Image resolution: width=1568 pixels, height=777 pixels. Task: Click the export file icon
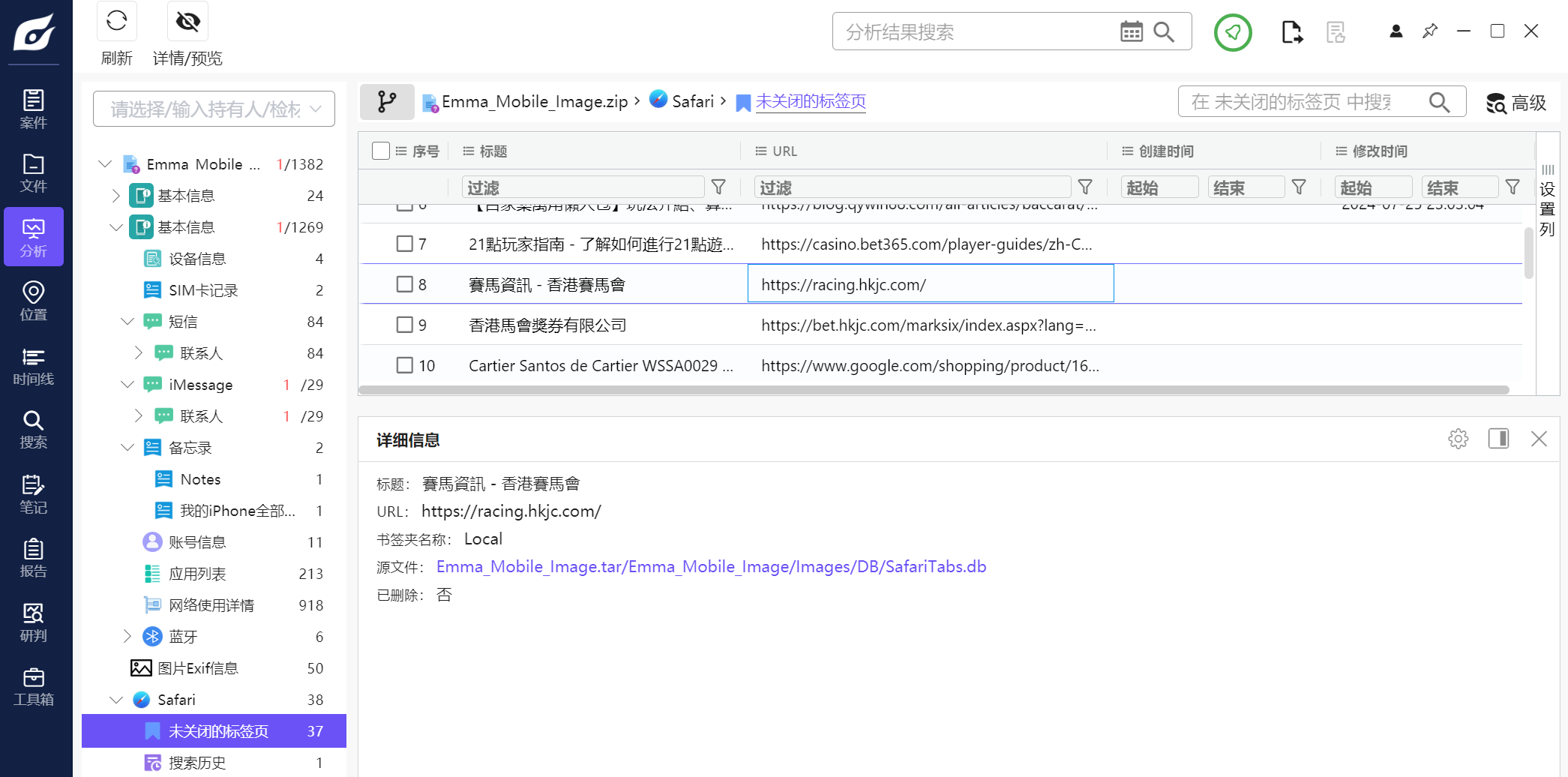(1291, 32)
